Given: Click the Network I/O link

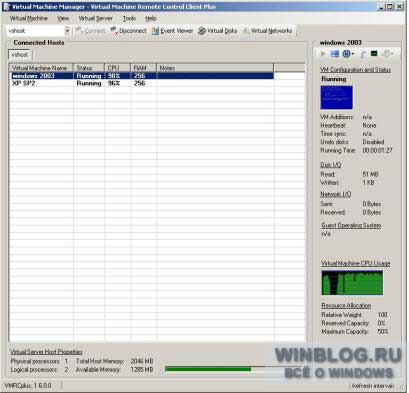Looking at the screenshot, I should 336,194.
